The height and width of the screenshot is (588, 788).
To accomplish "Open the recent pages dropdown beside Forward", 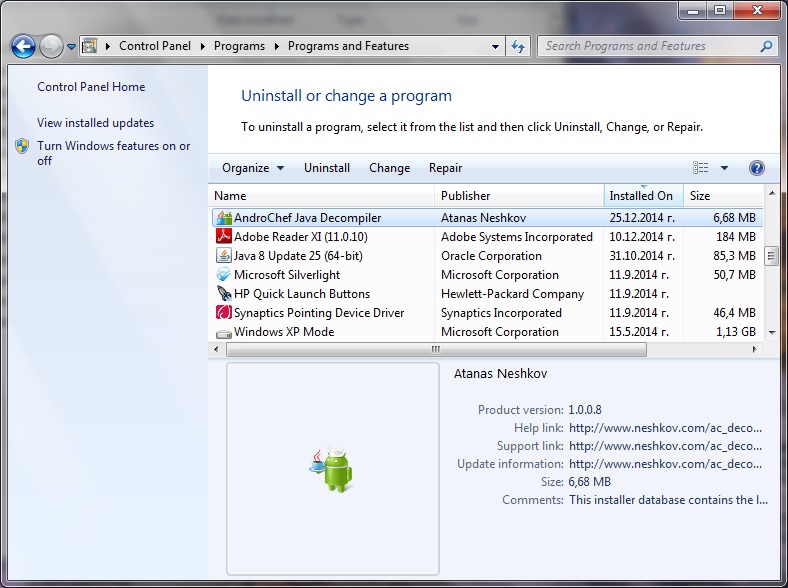I will 71,47.
